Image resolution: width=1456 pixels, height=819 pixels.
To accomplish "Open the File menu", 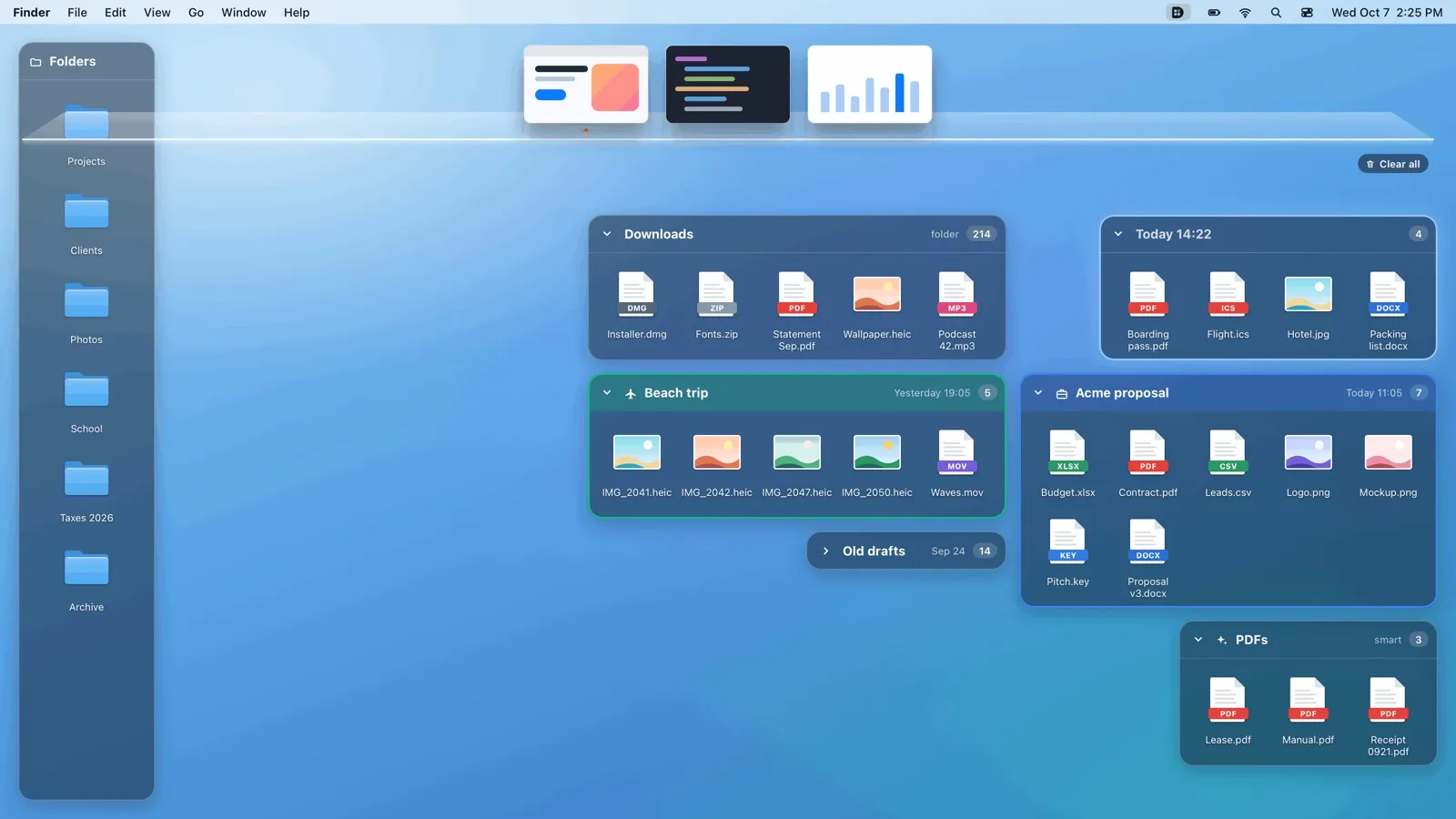I will [x=77, y=13].
